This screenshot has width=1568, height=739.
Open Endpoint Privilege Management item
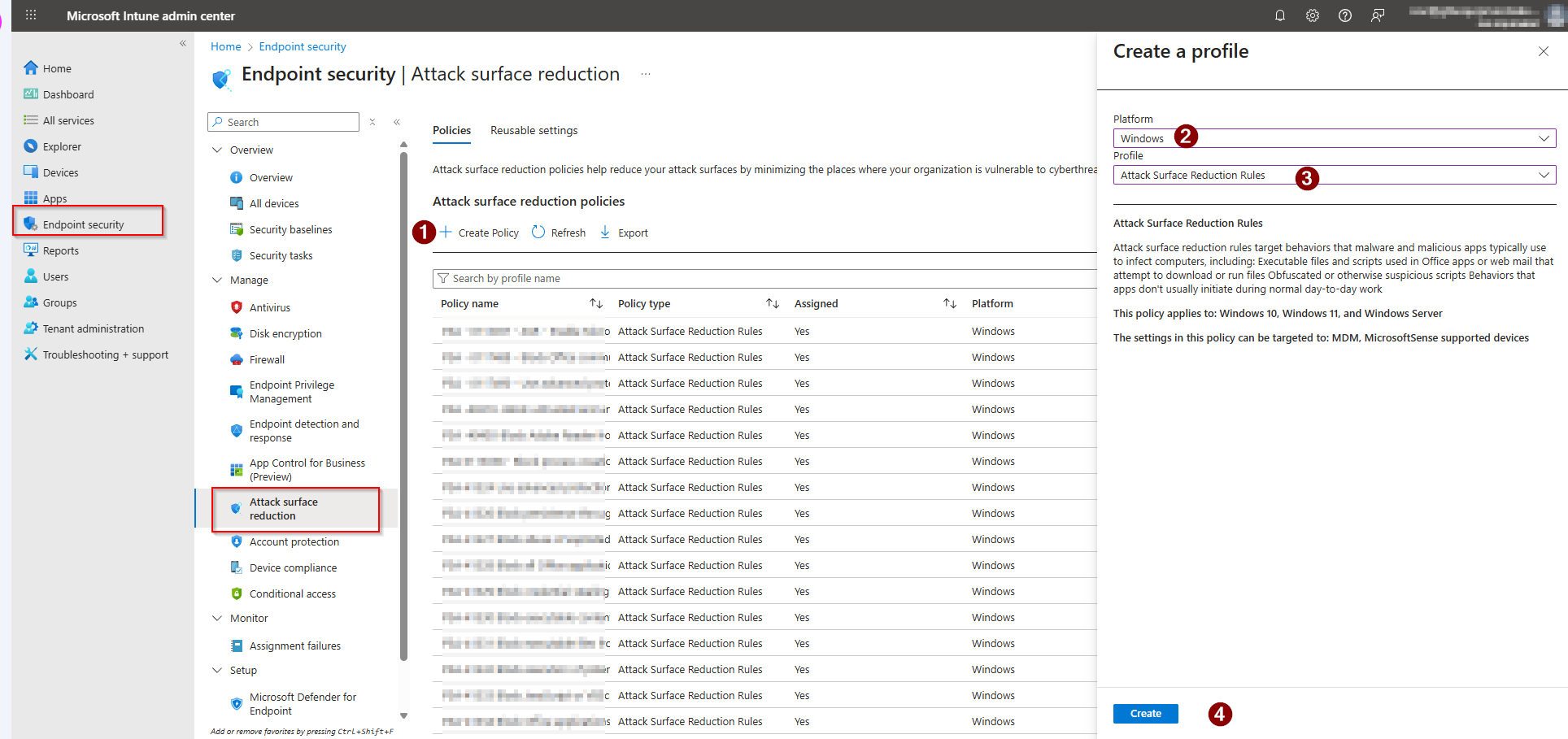pyautogui.click(x=292, y=392)
